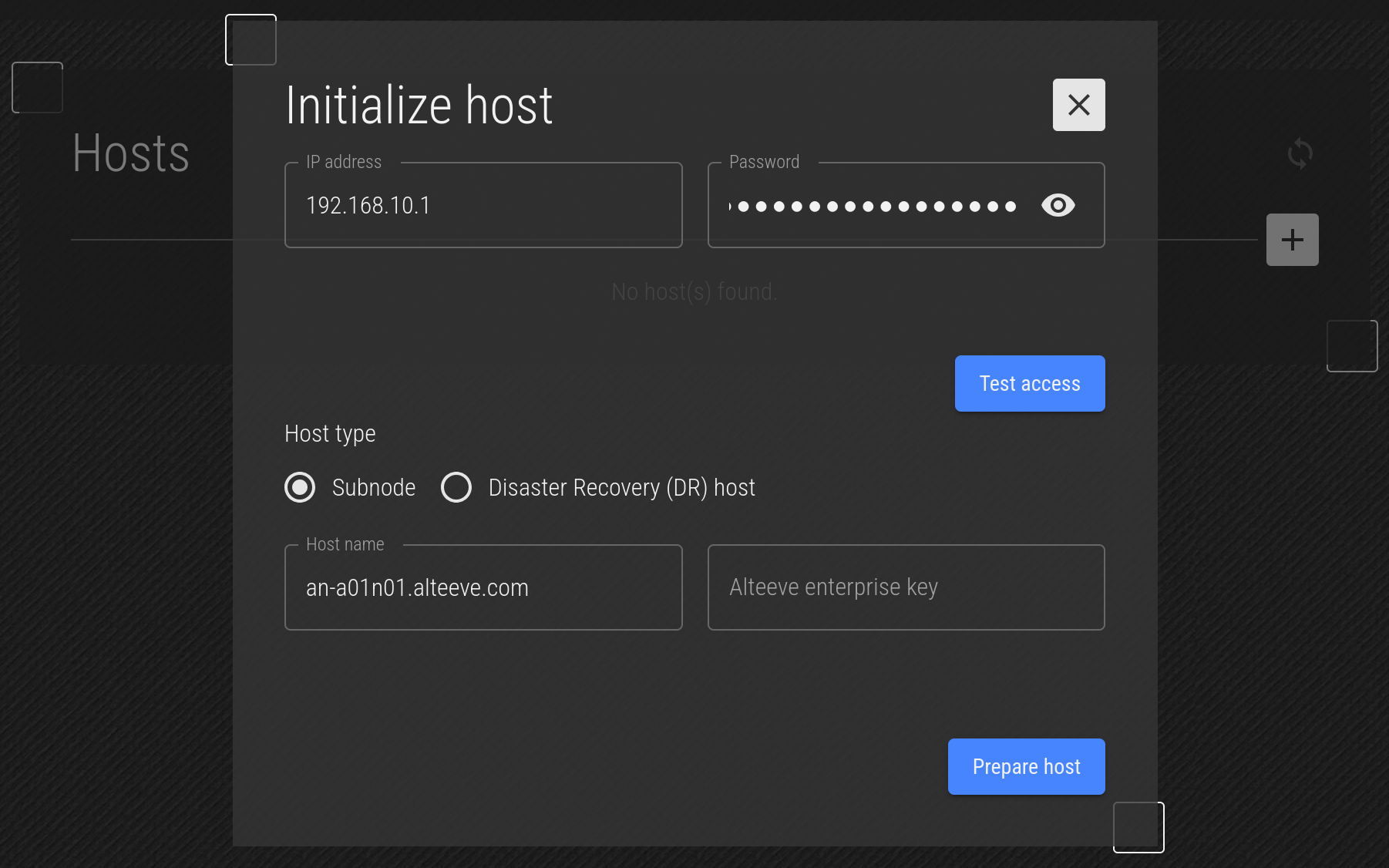The width and height of the screenshot is (1389, 868).
Task: Click the add host plus button
Action: 1292,240
